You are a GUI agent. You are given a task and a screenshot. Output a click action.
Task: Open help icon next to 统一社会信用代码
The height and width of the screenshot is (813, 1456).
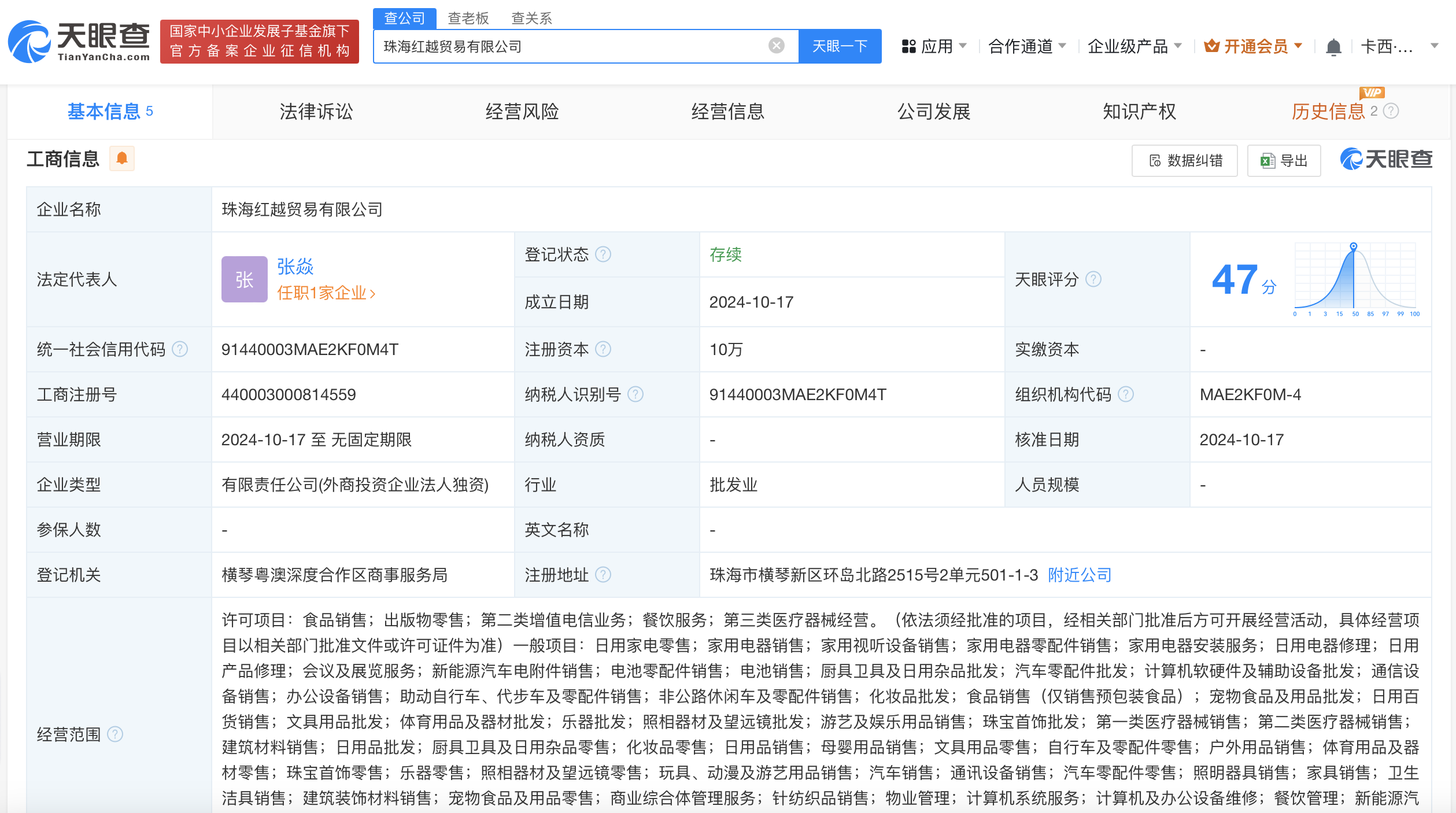[x=180, y=349]
